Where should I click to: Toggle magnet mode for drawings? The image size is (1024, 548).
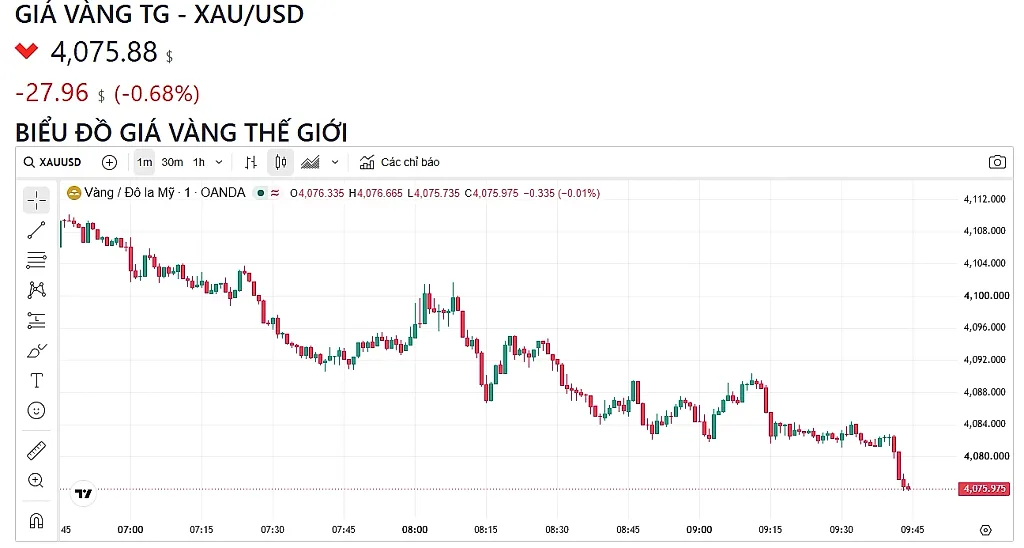37,521
